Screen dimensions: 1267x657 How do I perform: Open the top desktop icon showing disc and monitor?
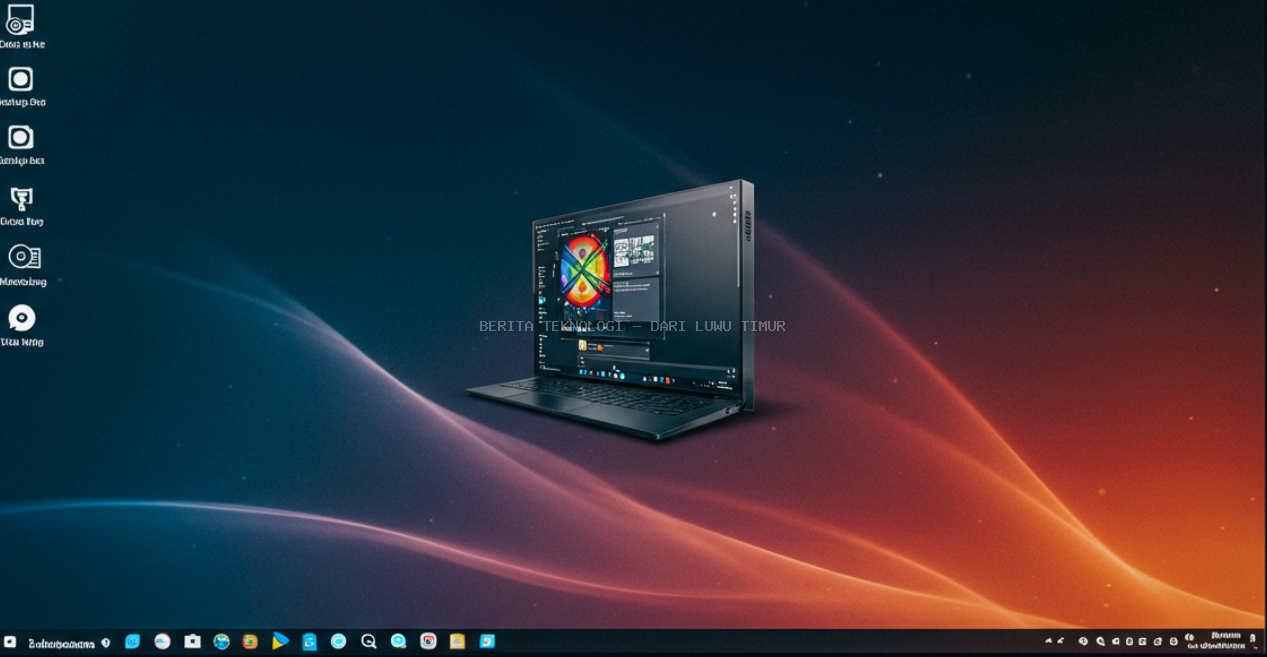(20, 20)
